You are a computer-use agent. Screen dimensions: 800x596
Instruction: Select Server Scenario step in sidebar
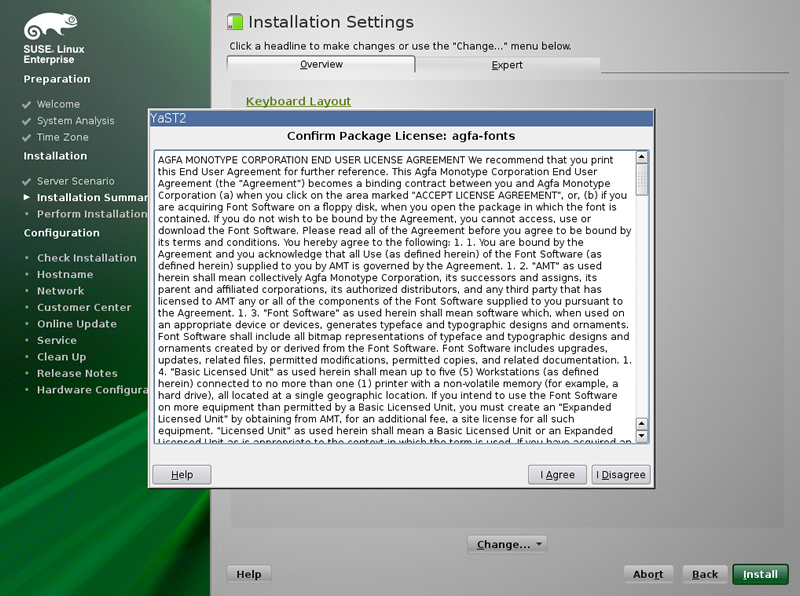pos(76,181)
